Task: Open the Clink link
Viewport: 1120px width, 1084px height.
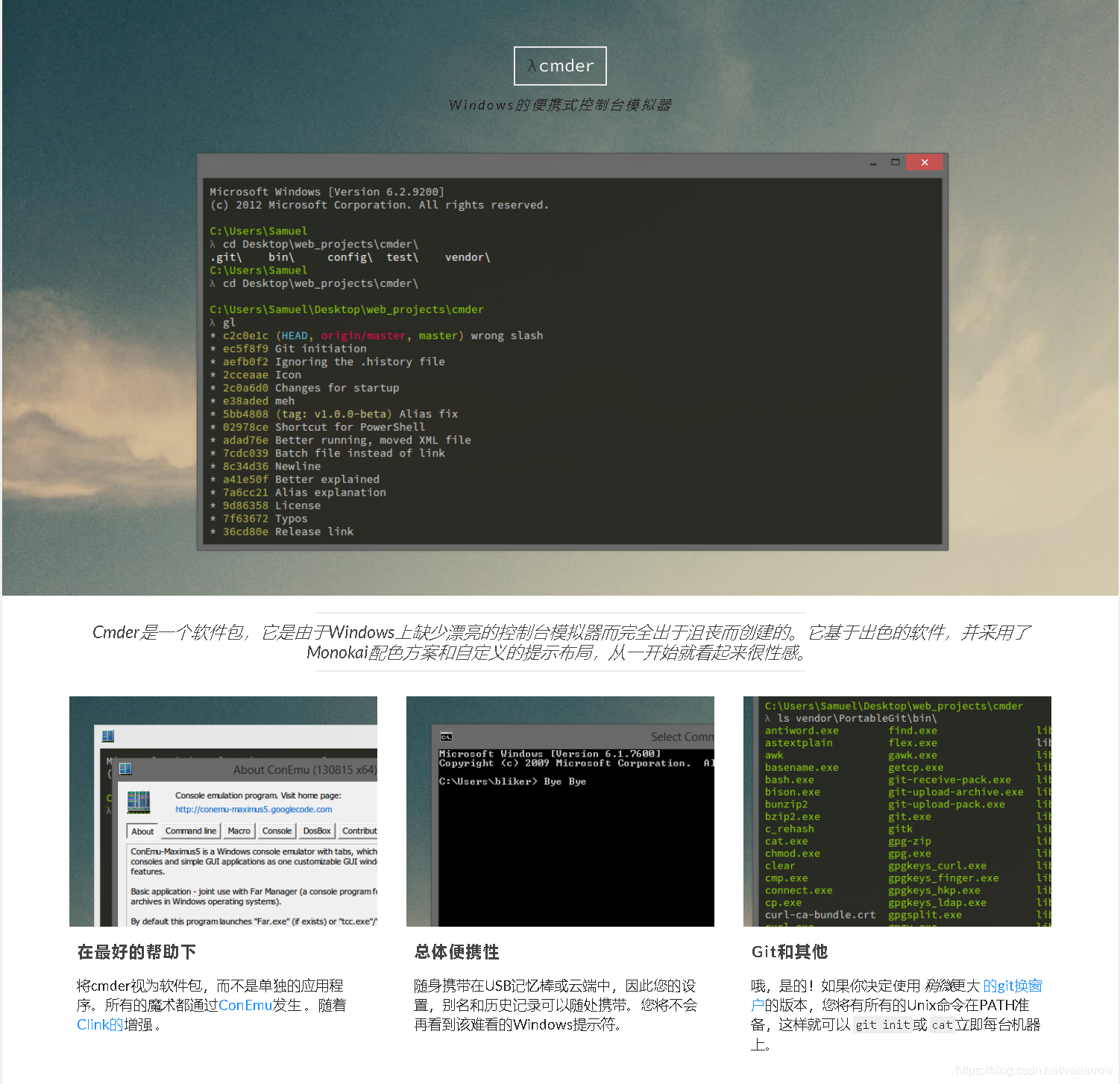Action: coord(100,1024)
